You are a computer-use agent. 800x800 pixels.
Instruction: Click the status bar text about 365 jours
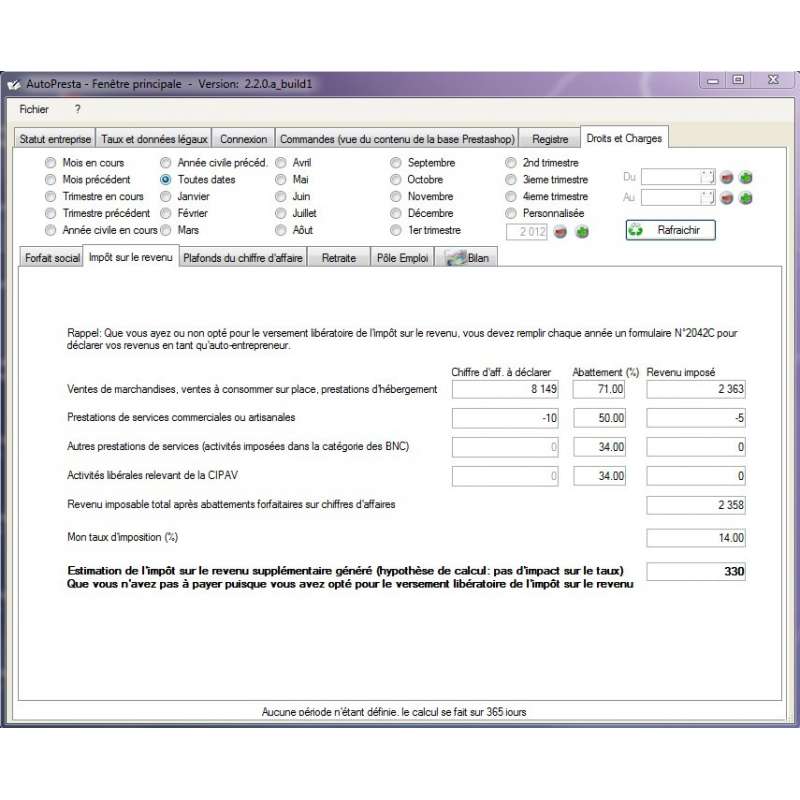pos(394,712)
